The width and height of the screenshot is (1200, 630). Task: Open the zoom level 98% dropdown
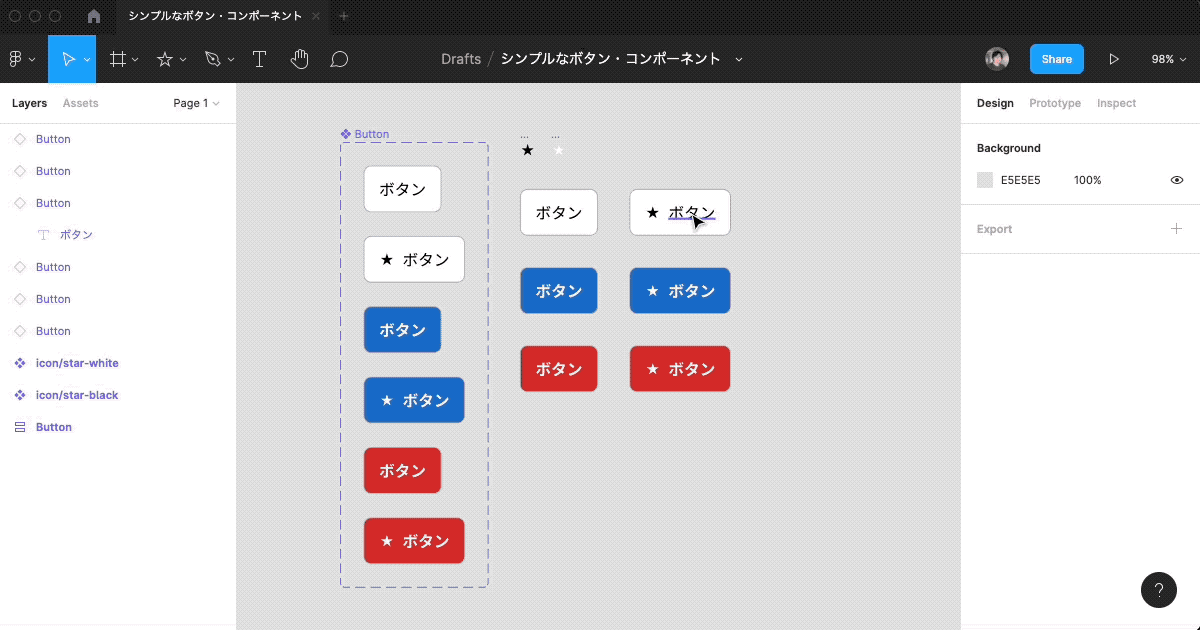coord(1168,58)
